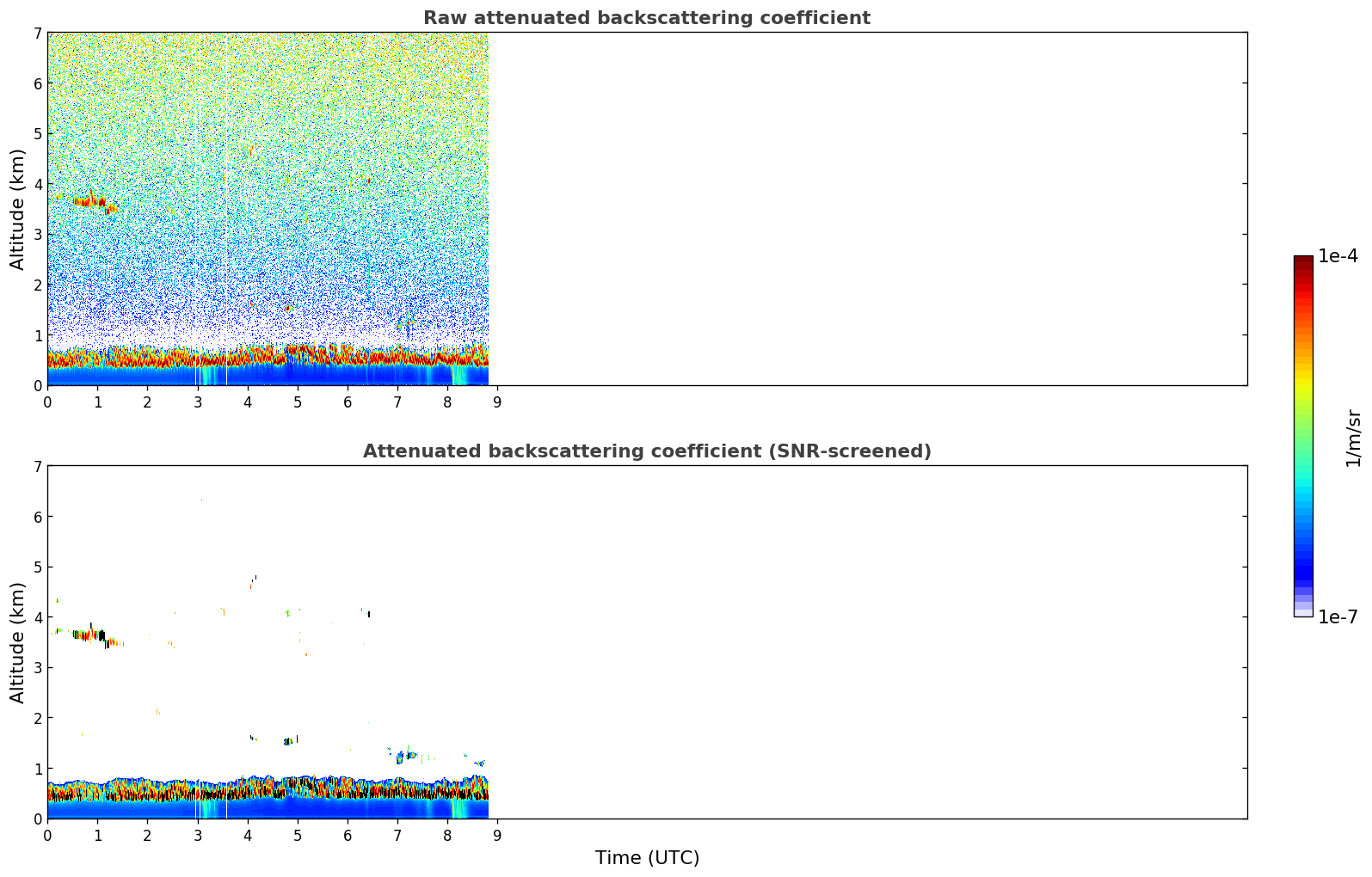This screenshot has width=1372, height=877.
Task: Click the top plot's "Altitude (km)" label
Action: point(18,209)
